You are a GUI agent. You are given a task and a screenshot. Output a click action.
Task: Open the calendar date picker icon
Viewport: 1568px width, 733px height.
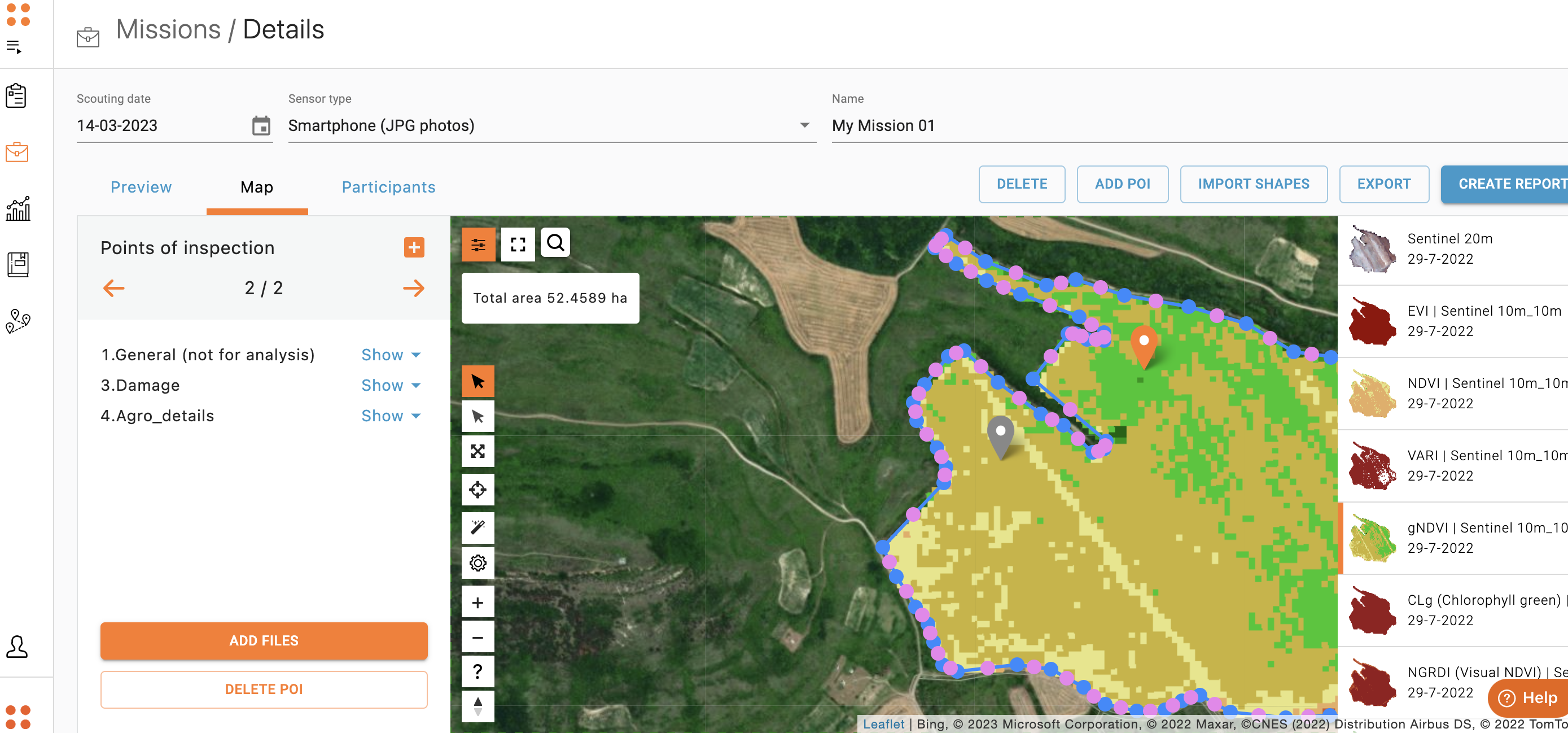pos(261,126)
